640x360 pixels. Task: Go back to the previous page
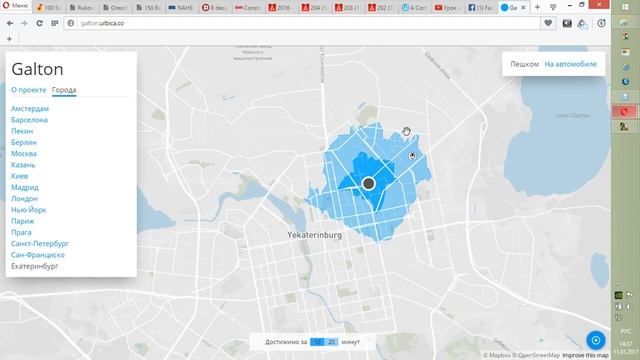click(10, 23)
